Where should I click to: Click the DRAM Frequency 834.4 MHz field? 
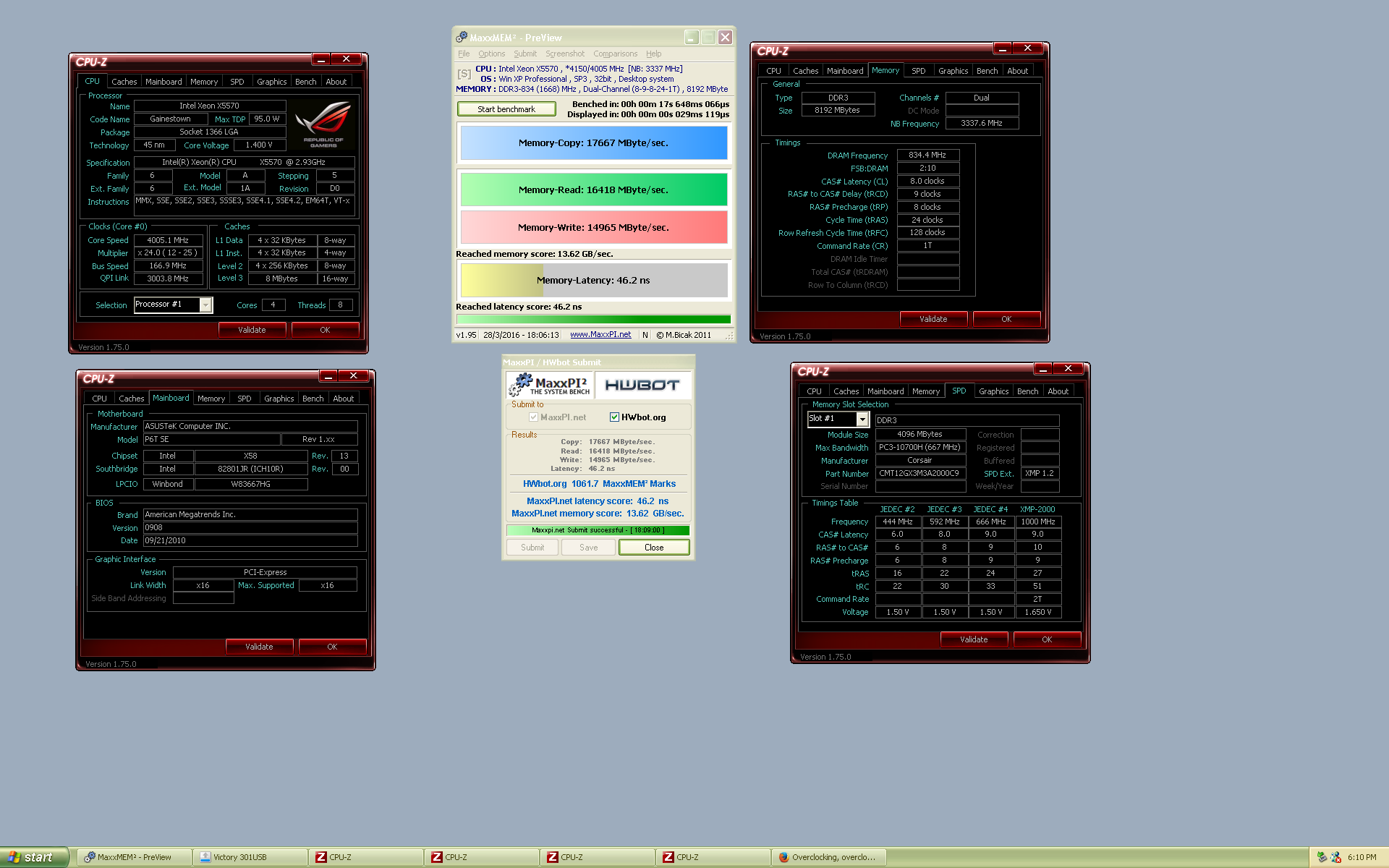coord(928,155)
